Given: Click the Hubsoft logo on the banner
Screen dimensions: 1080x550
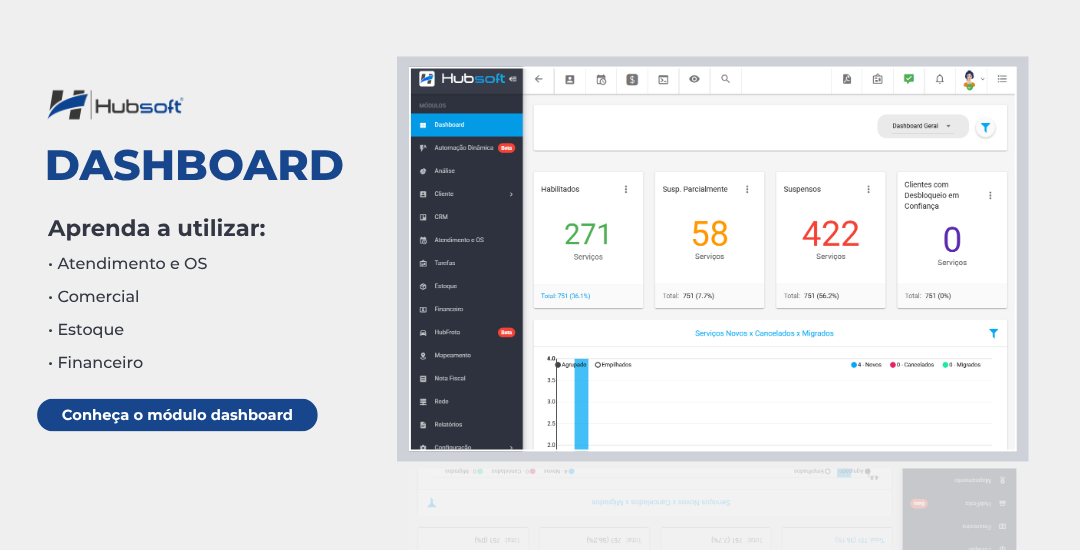Looking at the screenshot, I should 115,105.
